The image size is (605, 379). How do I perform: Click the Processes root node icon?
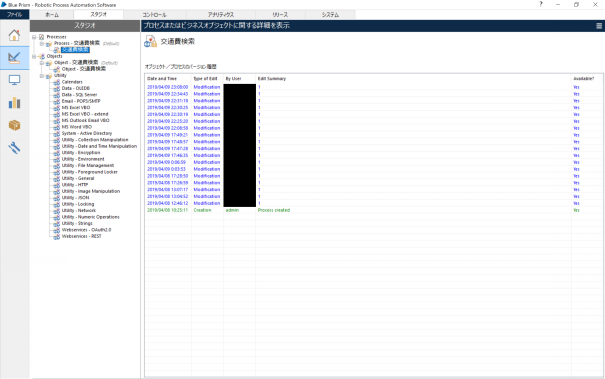(41, 37)
